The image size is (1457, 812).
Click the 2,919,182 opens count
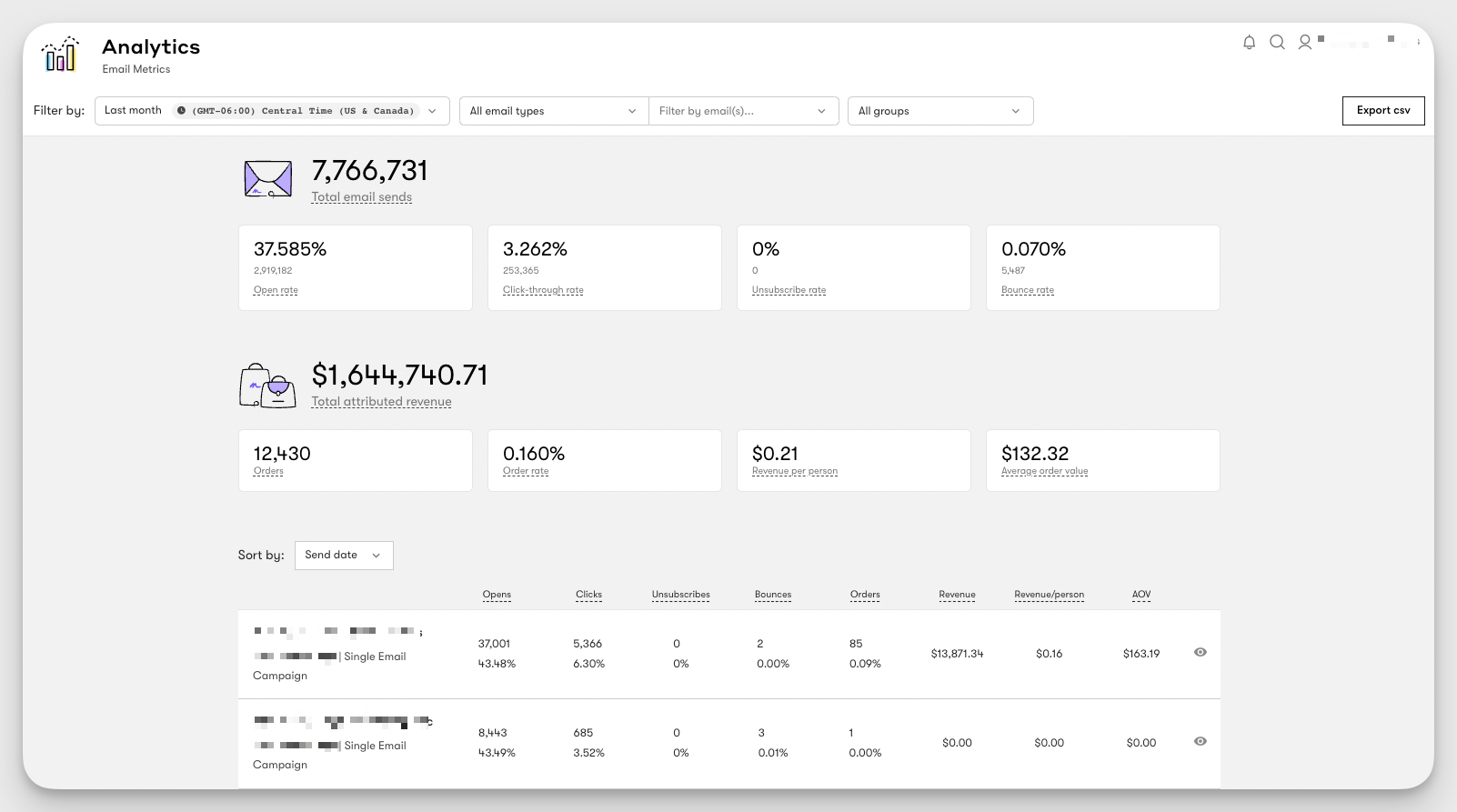click(x=273, y=271)
